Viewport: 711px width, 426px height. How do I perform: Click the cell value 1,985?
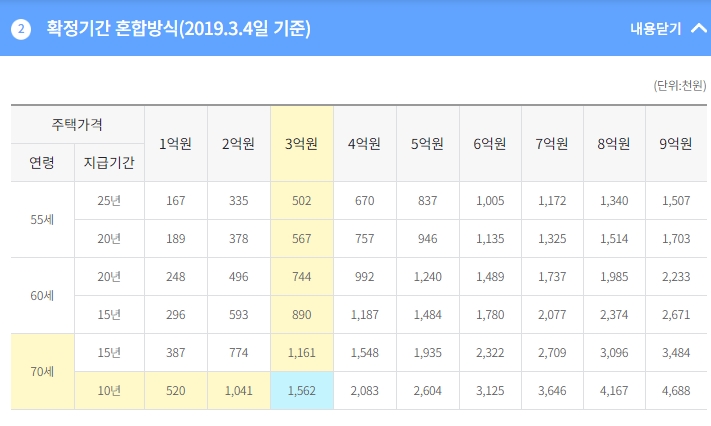coord(614,277)
